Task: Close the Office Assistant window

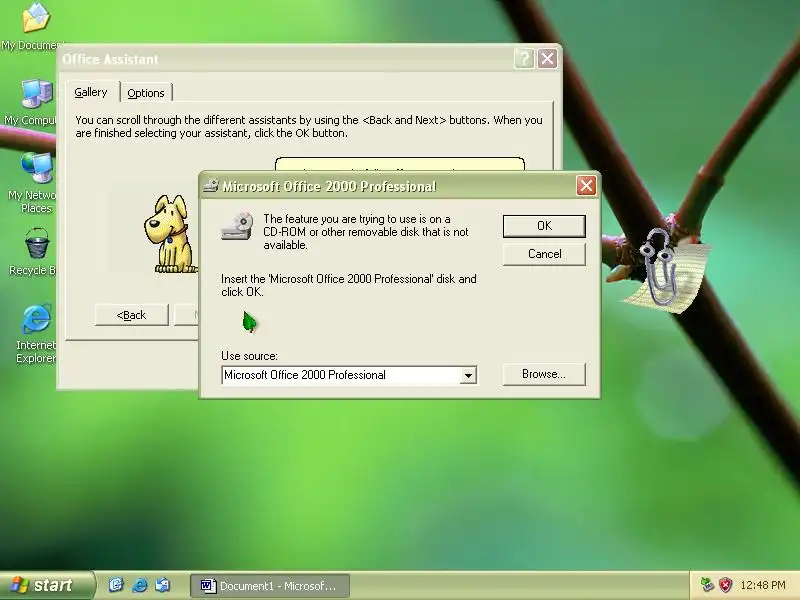Action: coord(547,59)
